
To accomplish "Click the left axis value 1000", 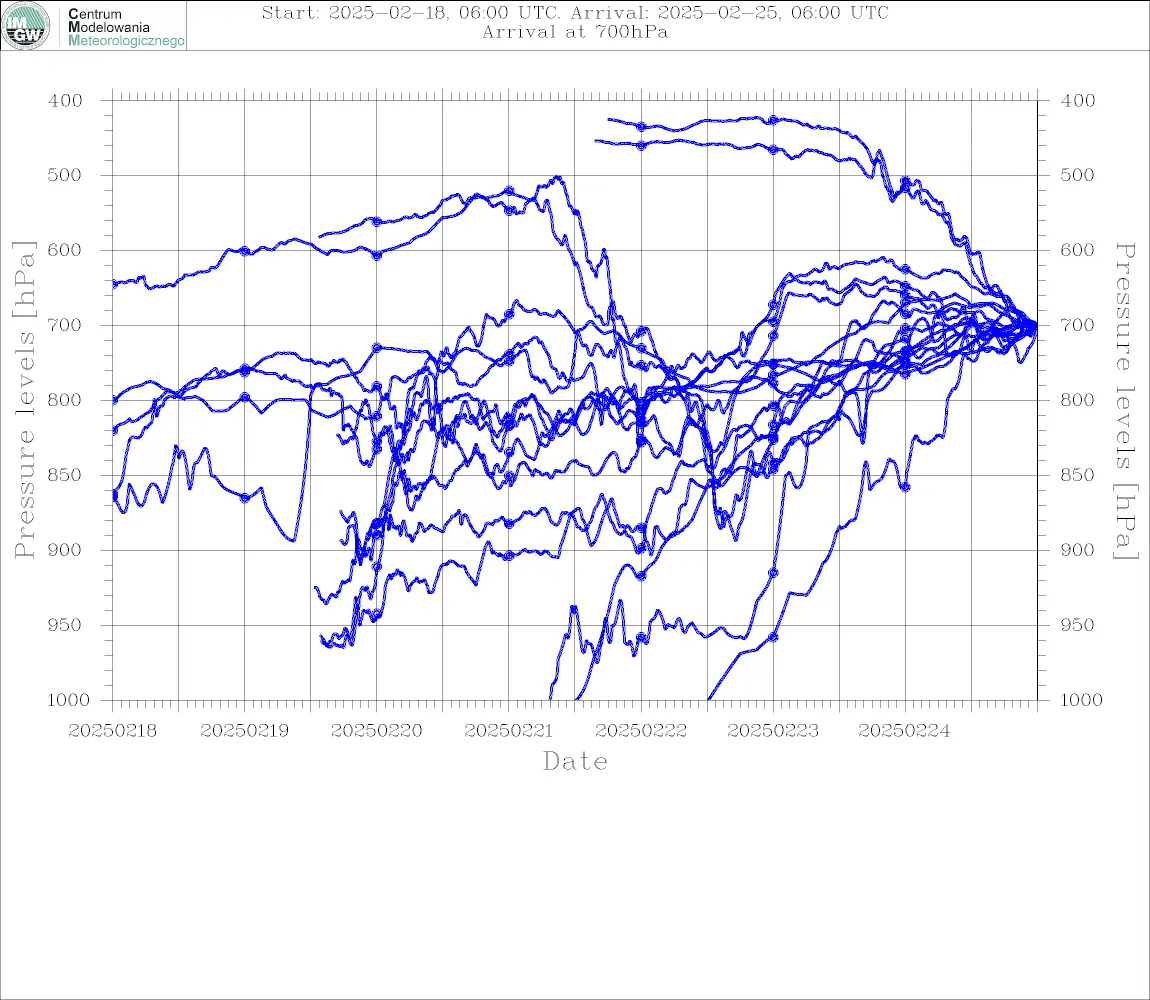I will (68, 700).
